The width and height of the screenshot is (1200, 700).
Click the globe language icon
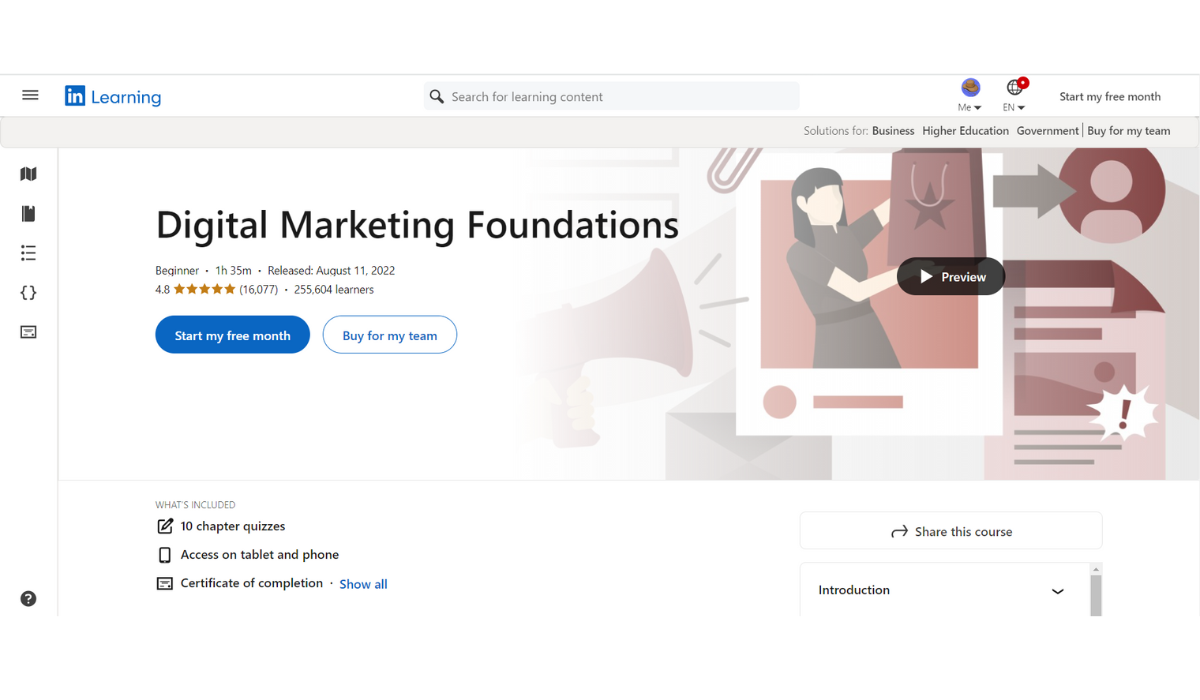click(x=1014, y=88)
